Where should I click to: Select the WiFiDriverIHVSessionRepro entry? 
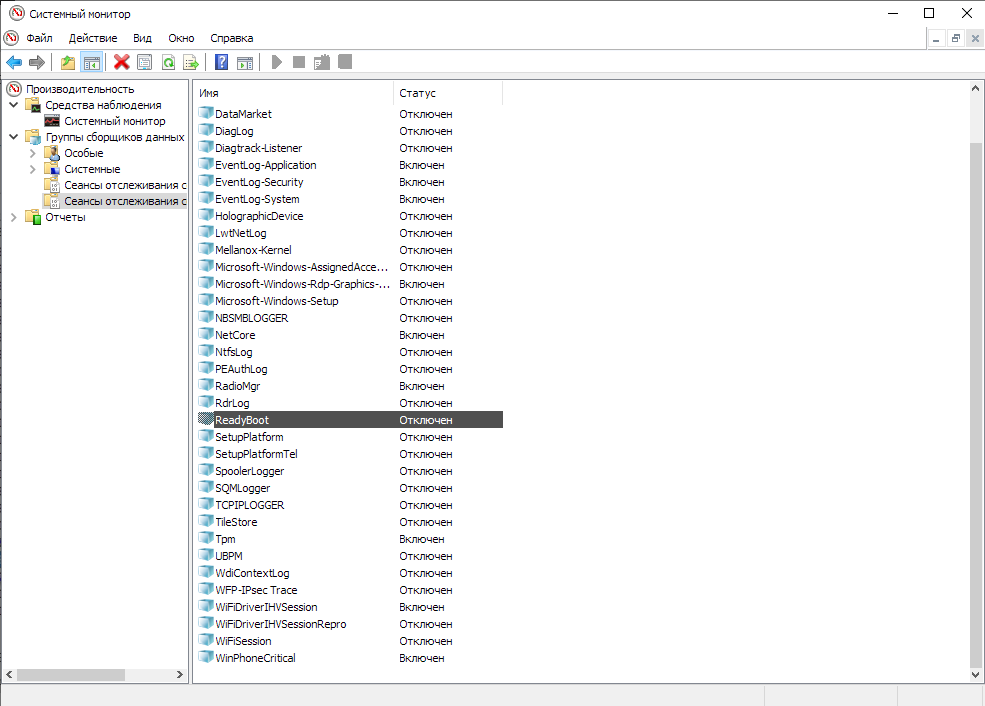(349, 624)
